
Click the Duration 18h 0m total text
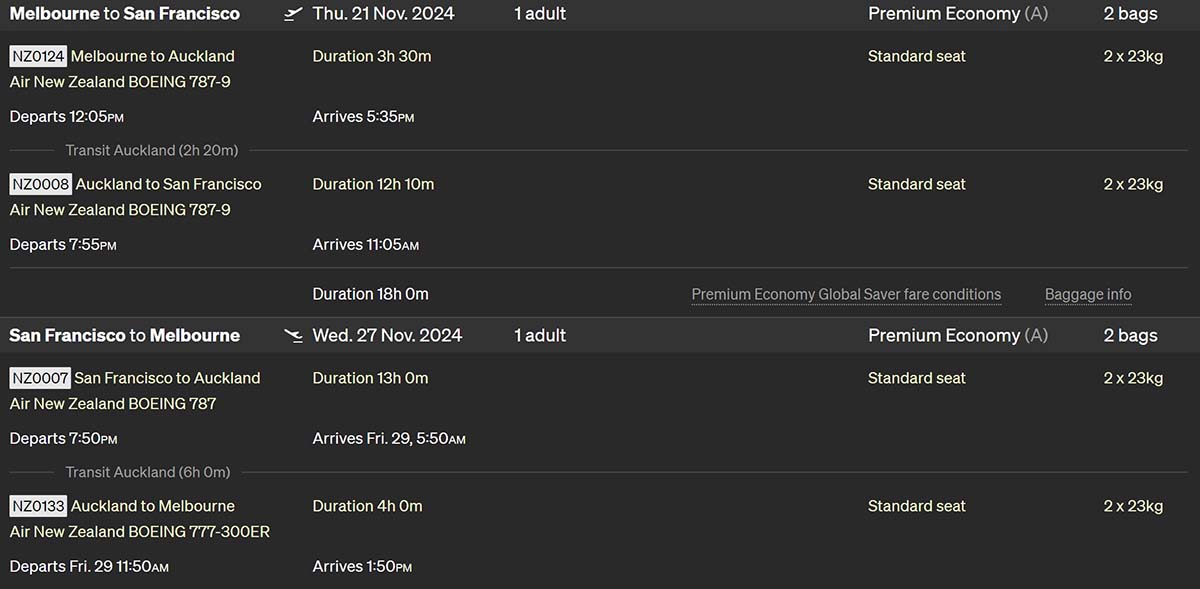click(x=371, y=294)
